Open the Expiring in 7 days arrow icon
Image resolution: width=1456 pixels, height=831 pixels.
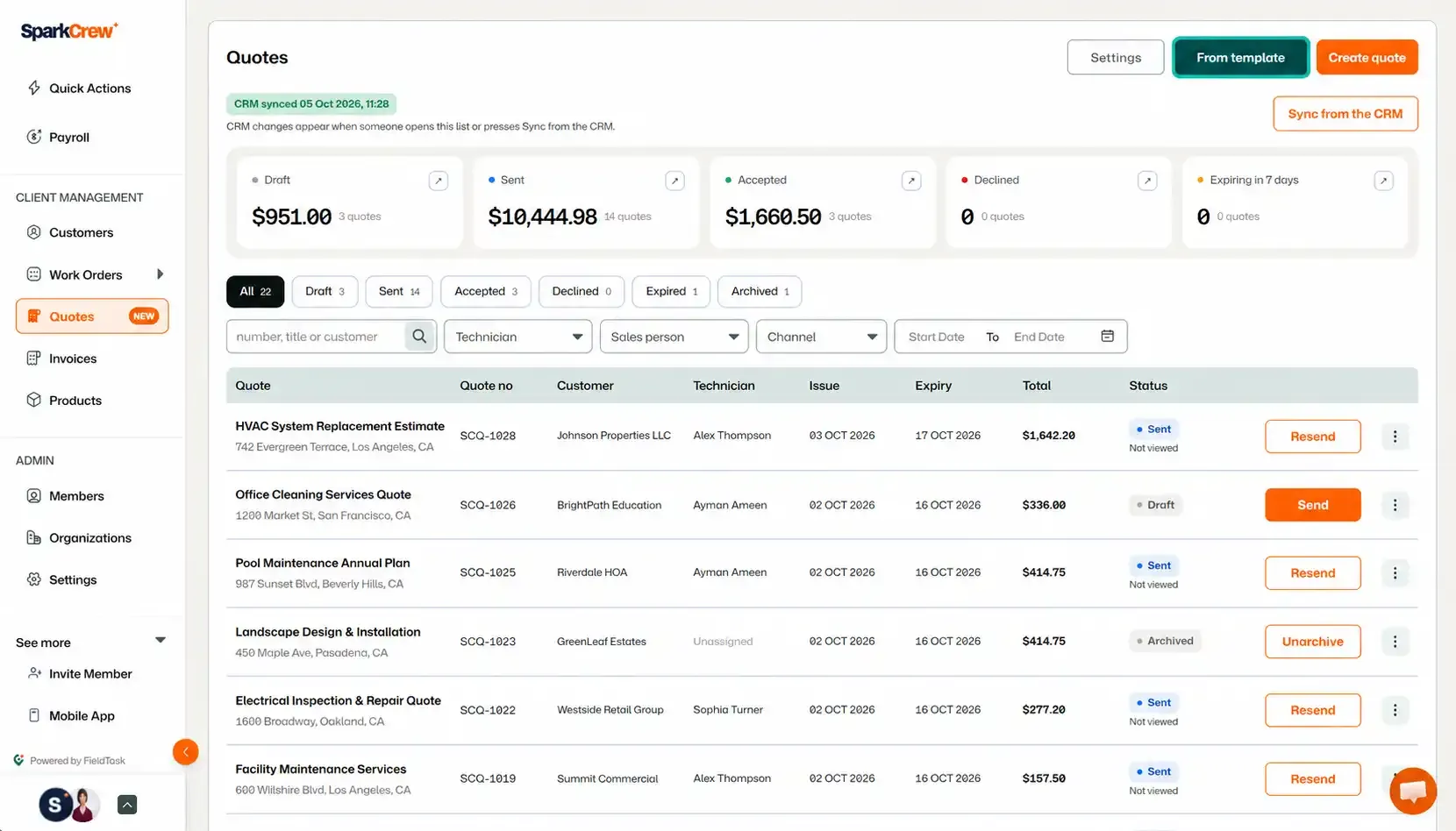click(x=1383, y=181)
